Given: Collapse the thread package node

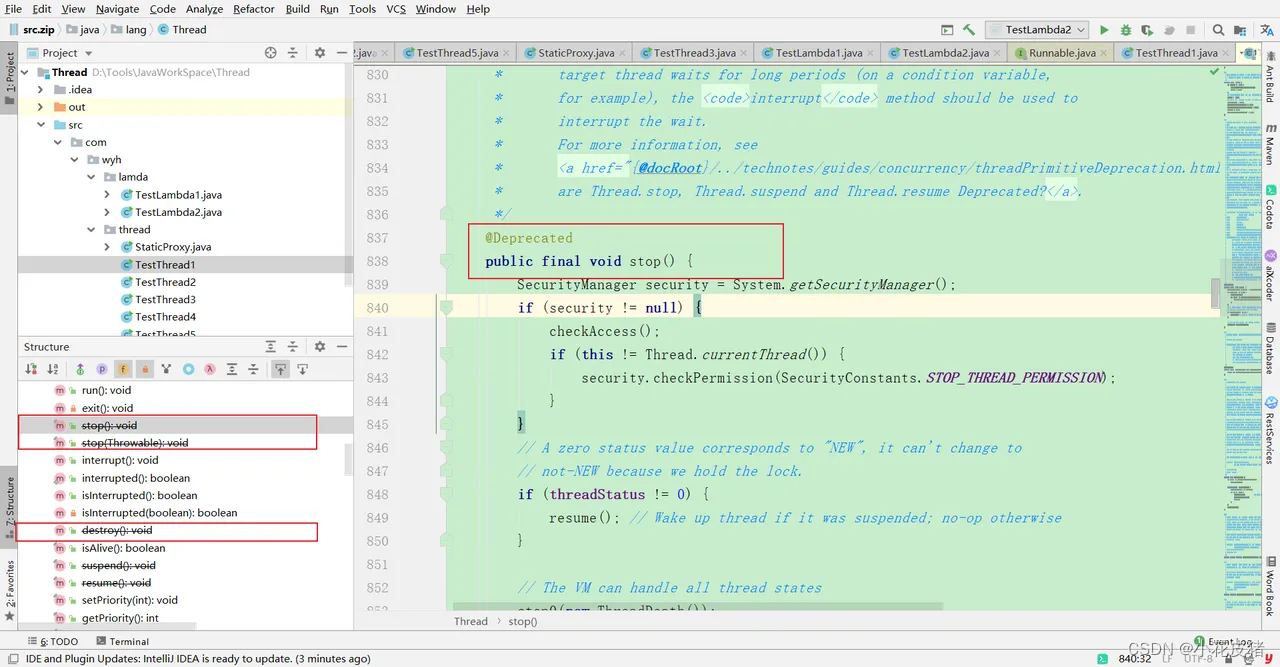Looking at the screenshot, I should (91, 230).
